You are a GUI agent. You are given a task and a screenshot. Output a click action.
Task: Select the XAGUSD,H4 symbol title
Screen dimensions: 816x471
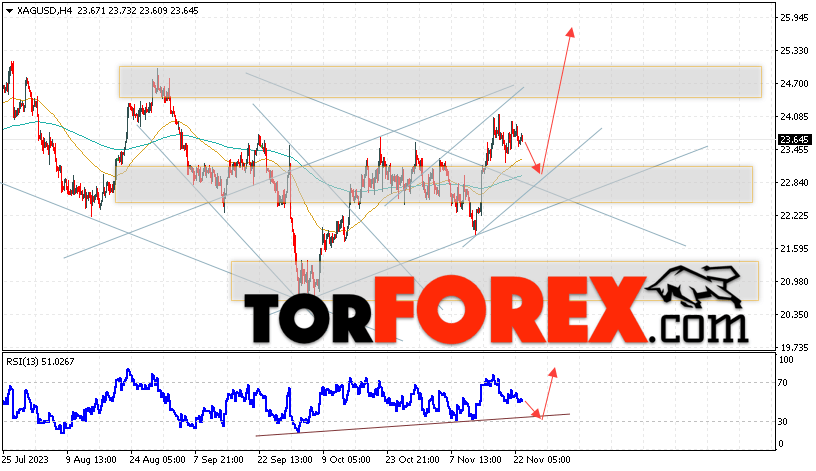(x=45, y=11)
